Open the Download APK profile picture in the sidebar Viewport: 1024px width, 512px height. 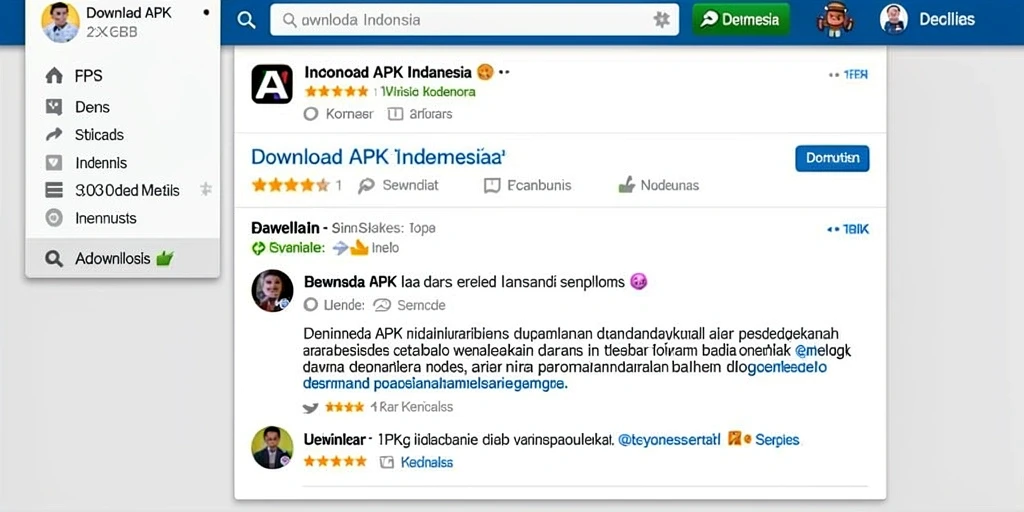pyautogui.click(x=60, y=22)
